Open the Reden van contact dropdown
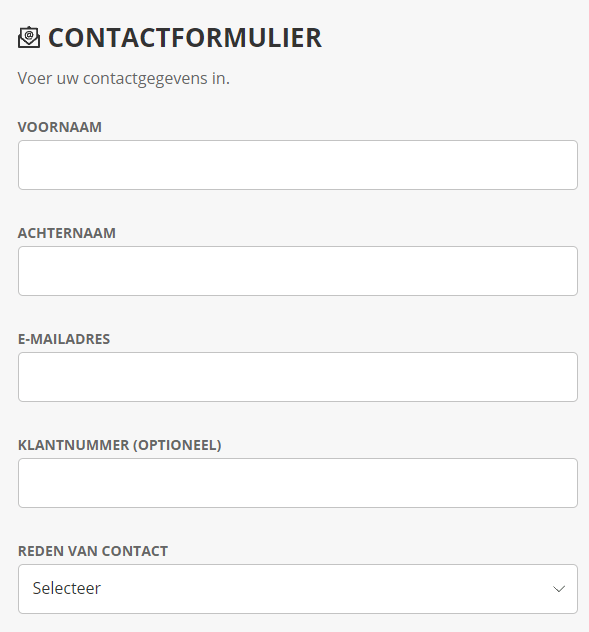Image resolution: width=589 pixels, height=632 pixels. point(298,589)
